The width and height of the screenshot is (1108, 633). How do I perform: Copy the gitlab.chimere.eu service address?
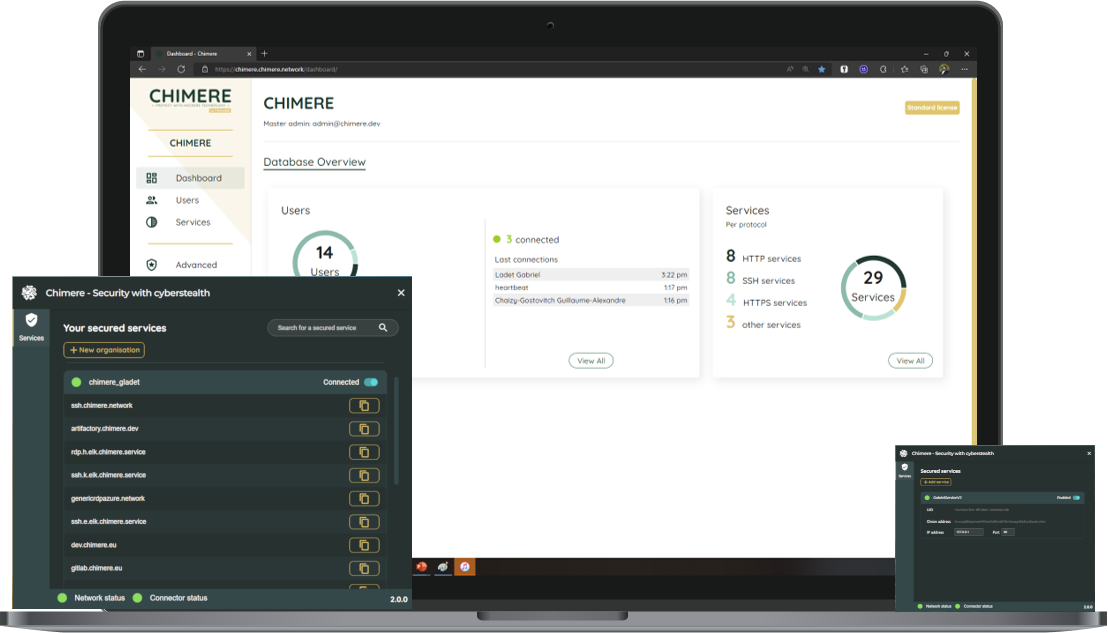tap(364, 569)
